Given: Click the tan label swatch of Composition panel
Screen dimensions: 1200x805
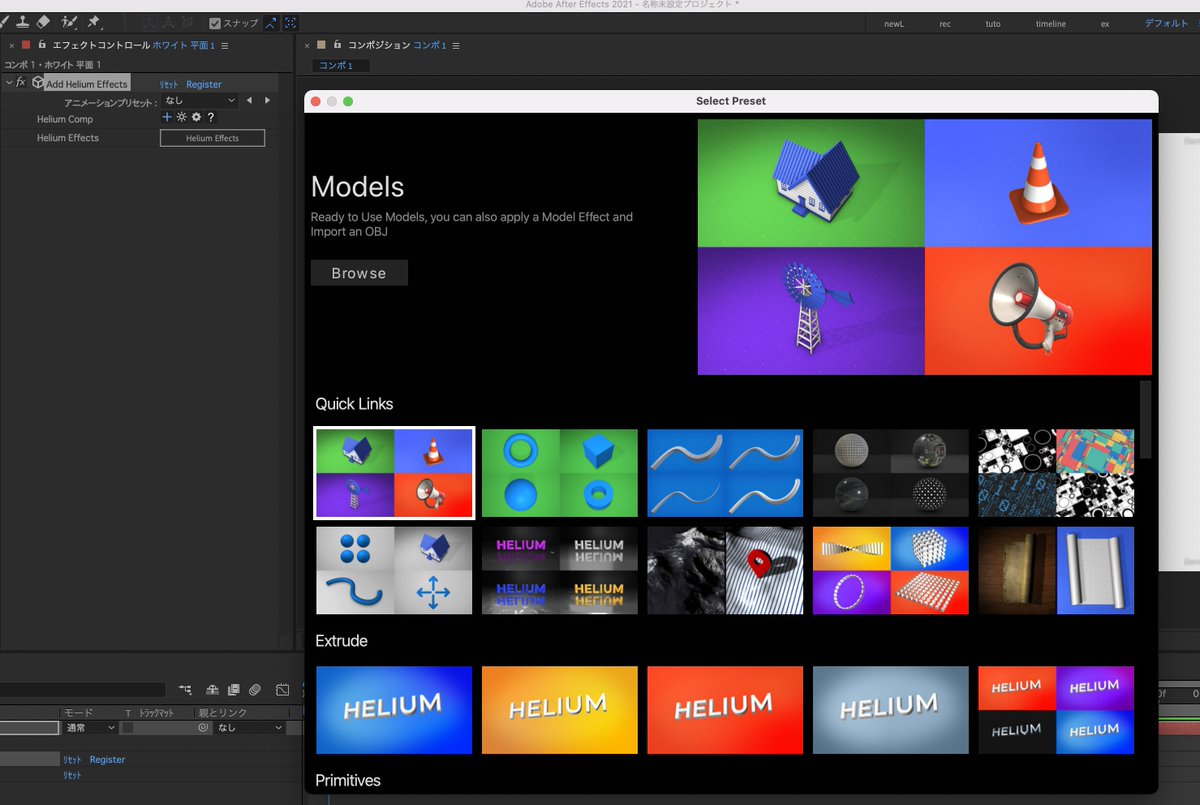Looking at the screenshot, I should pos(321,45).
